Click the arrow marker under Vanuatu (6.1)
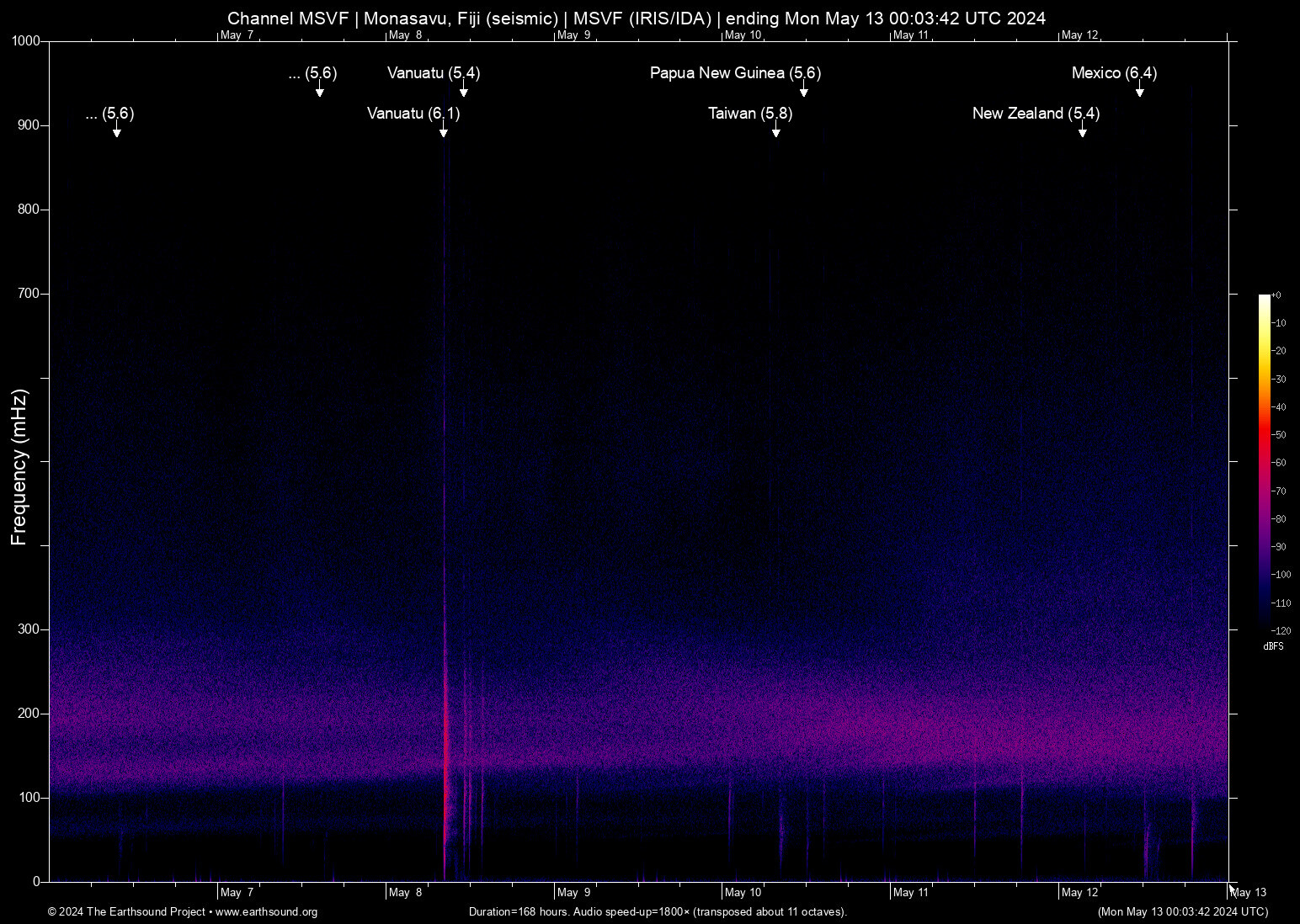 click(x=443, y=130)
